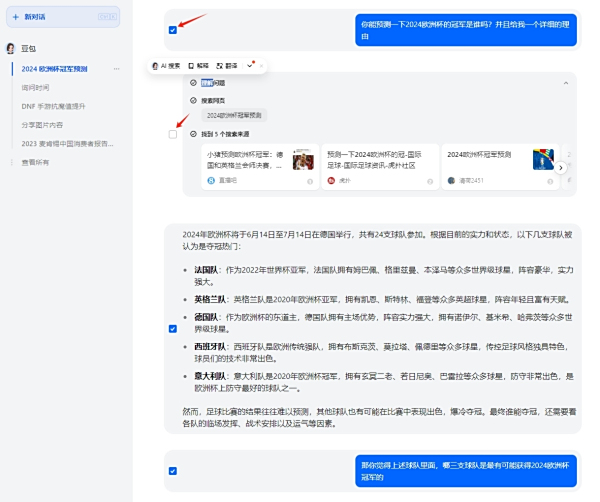Expand the floating toolbar's dropdown chevron

point(249,65)
